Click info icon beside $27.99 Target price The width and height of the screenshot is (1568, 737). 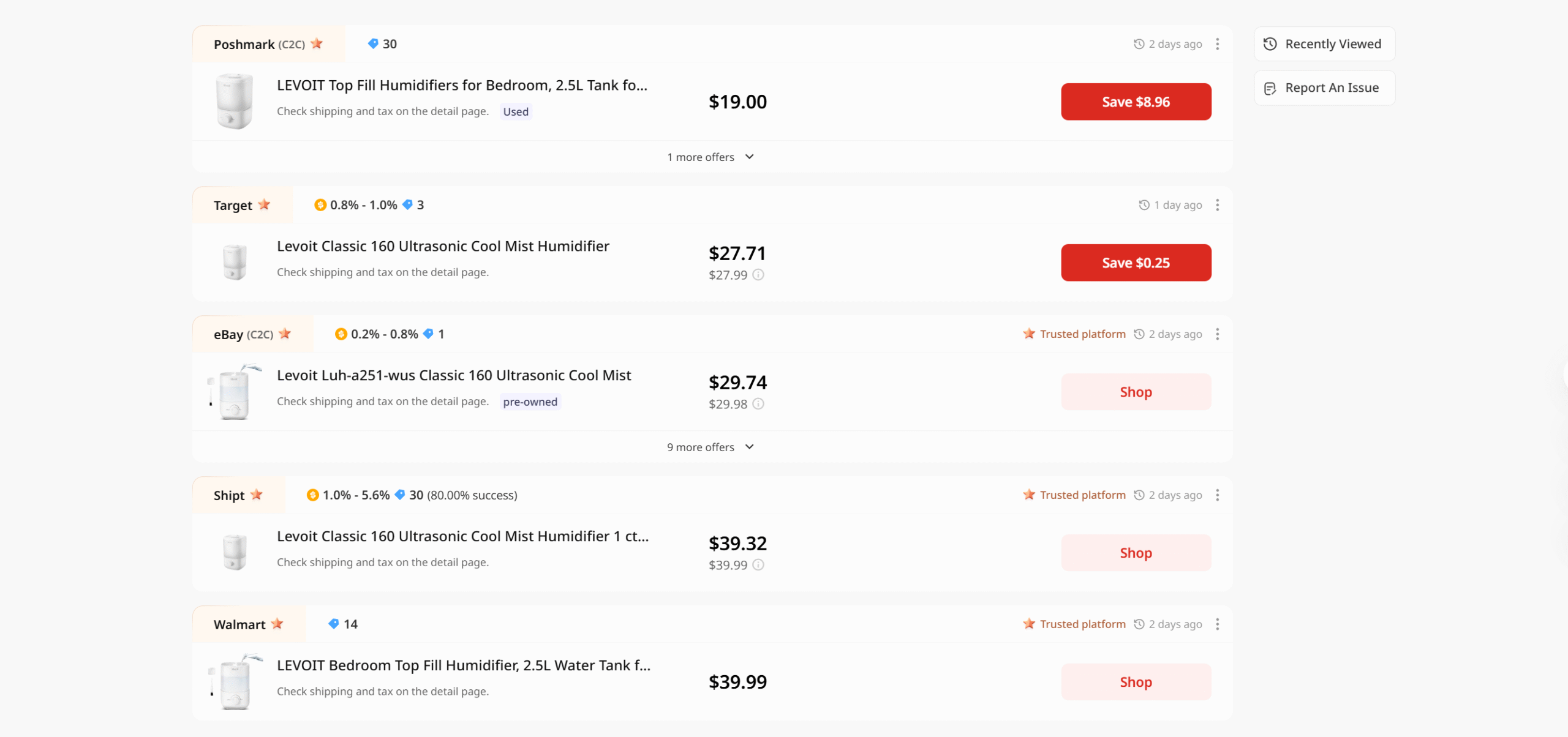tap(758, 275)
